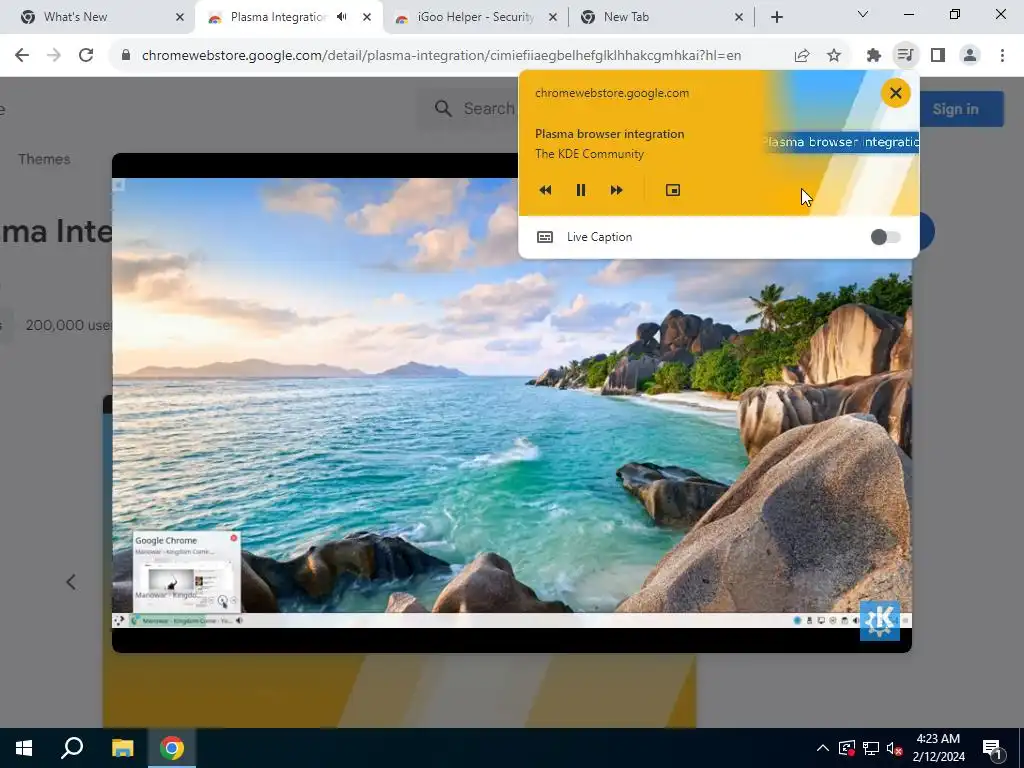
Task: Open the tab search dropdown chevron
Action: [x=863, y=14]
